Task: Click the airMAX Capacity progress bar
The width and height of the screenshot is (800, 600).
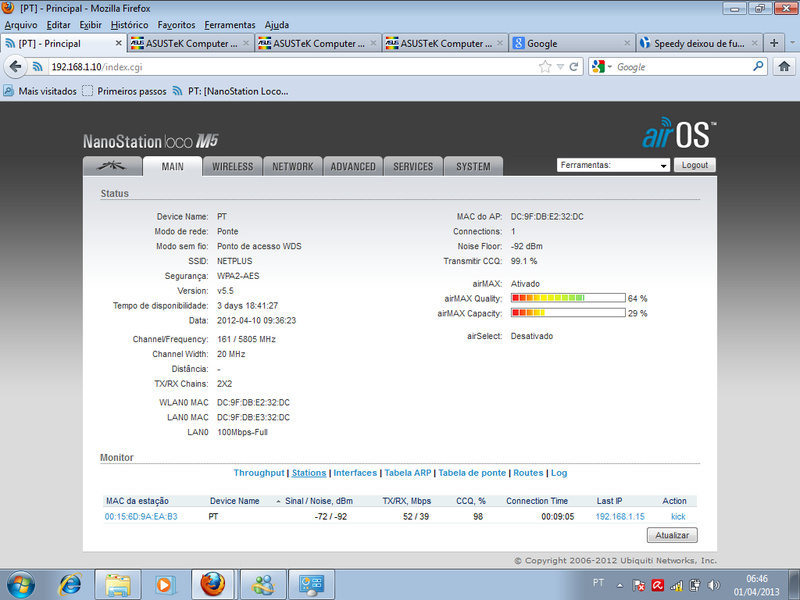Action: click(x=568, y=313)
